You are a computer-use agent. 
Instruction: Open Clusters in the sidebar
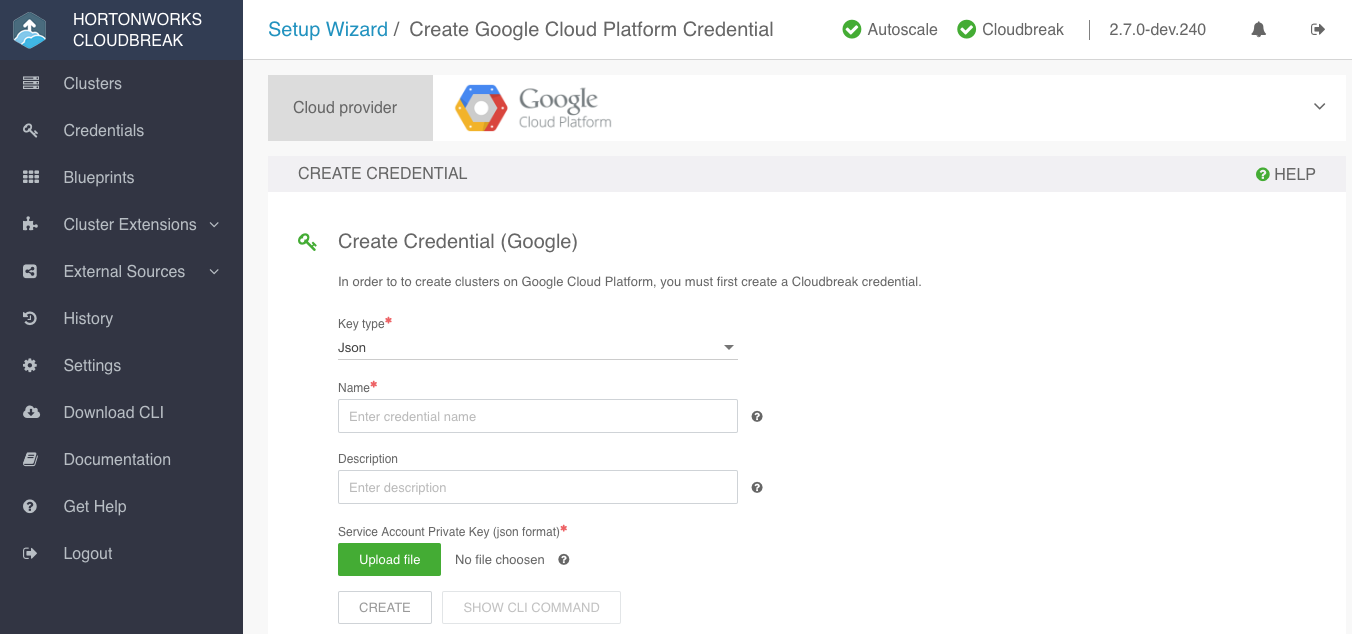tap(92, 84)
